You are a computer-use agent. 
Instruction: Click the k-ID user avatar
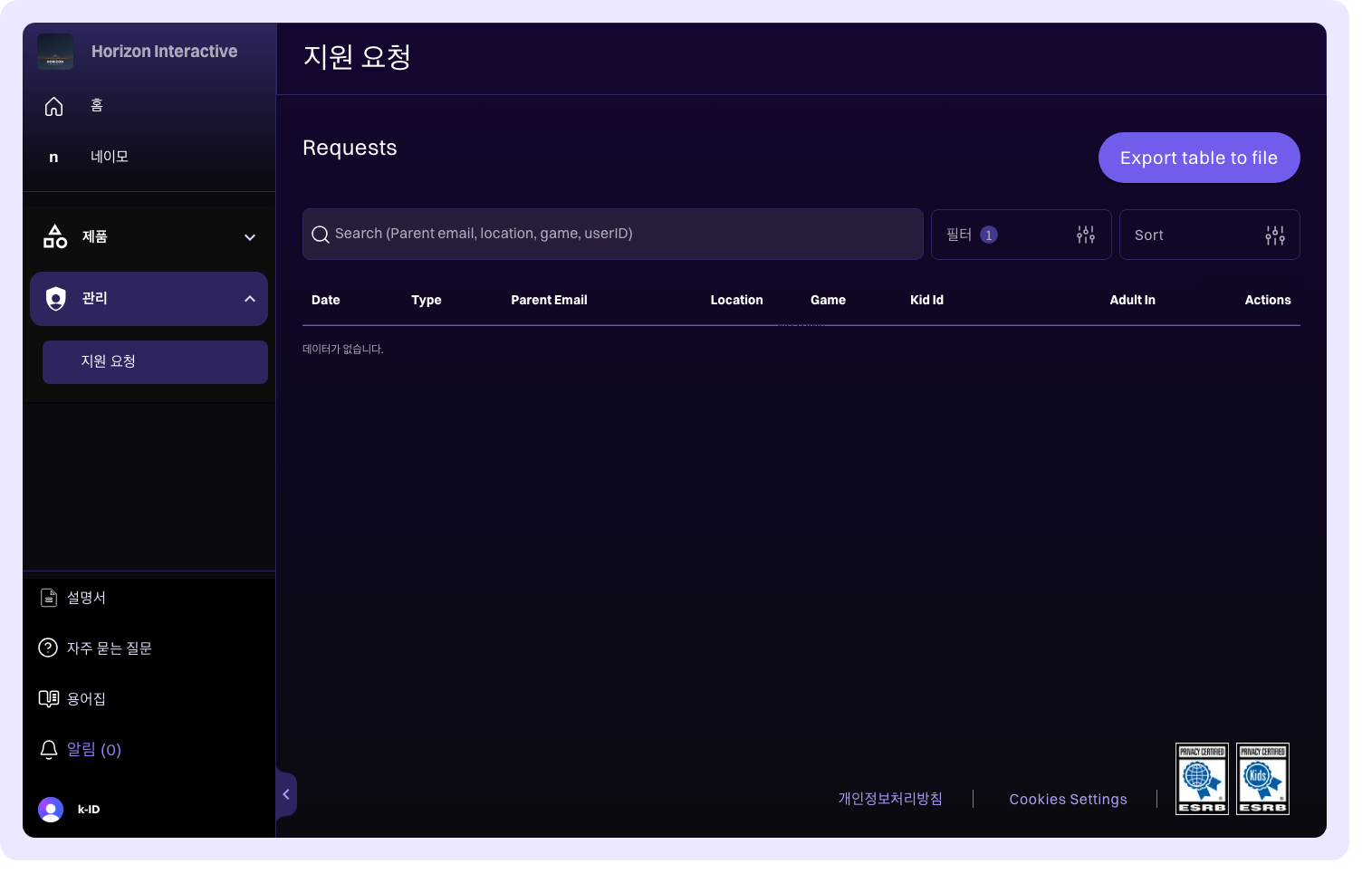[x=51, y=810]
